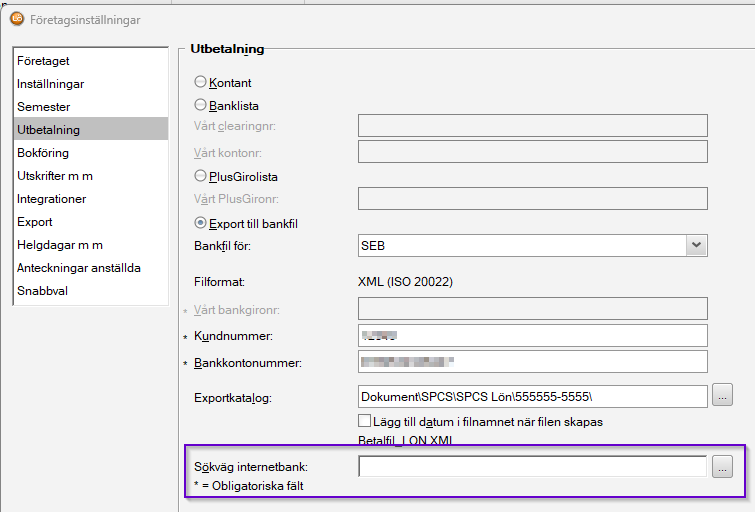Screen dimensions: 755x512
Task: Open the Företaget settings section
Action: point(91,61)
